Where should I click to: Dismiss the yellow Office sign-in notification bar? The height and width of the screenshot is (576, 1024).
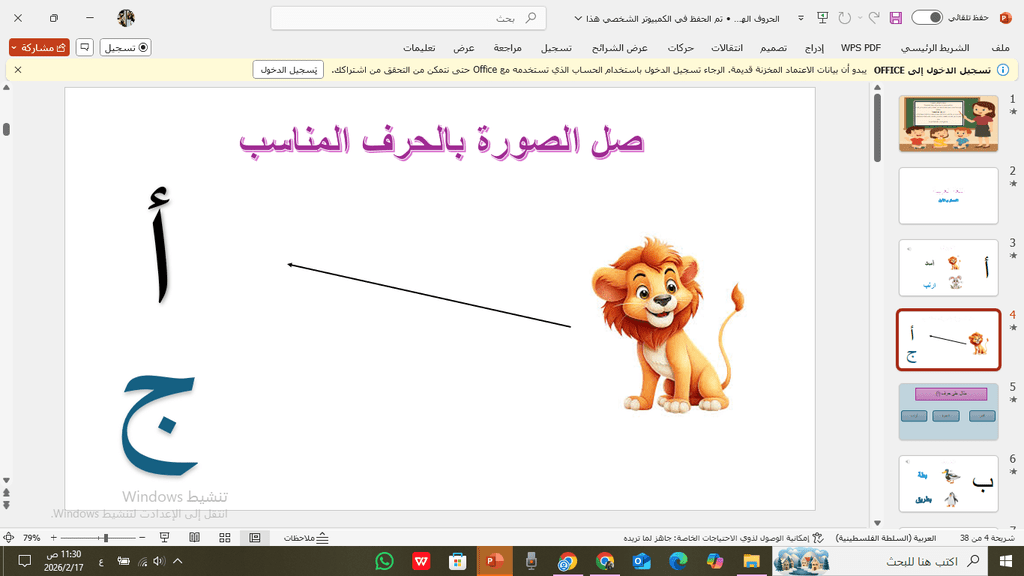pos(18,70)
